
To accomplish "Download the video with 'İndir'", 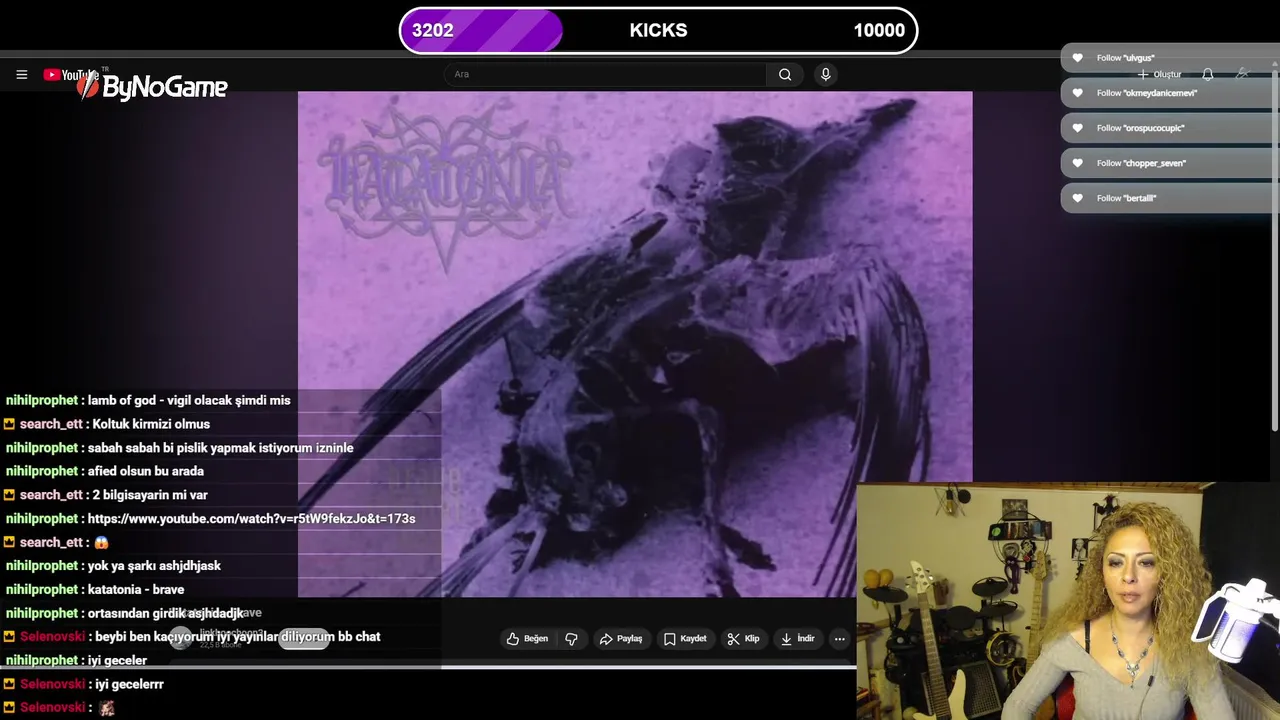I will tap(798, 638).
